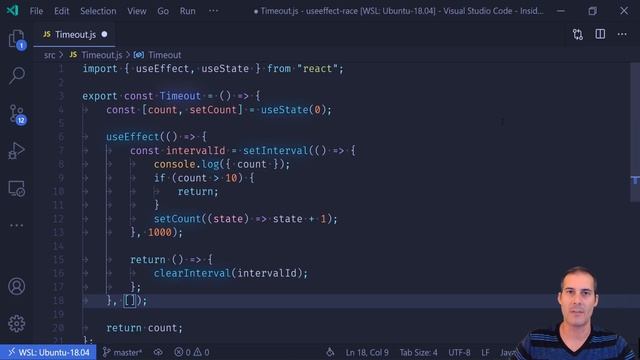Click "1000" interval value on line 13

160,232
